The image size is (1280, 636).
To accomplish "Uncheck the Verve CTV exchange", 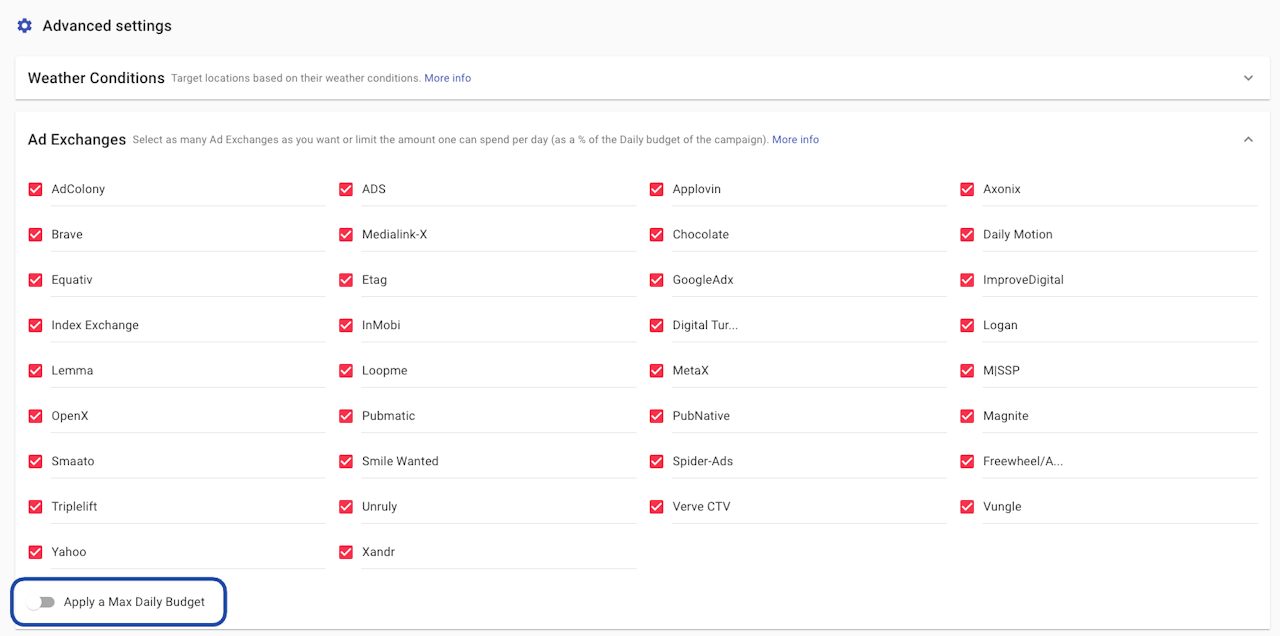I will [657, 507].
